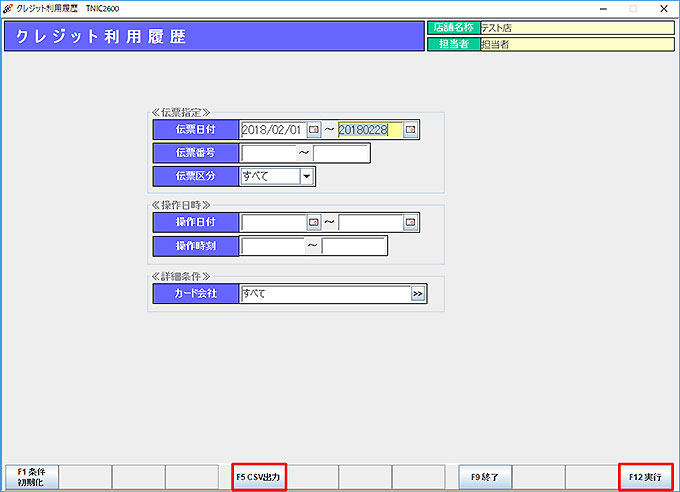This screenshot has width=680, height=492.
Task: Click the 担当者 green label
Action: pos(454,44)
